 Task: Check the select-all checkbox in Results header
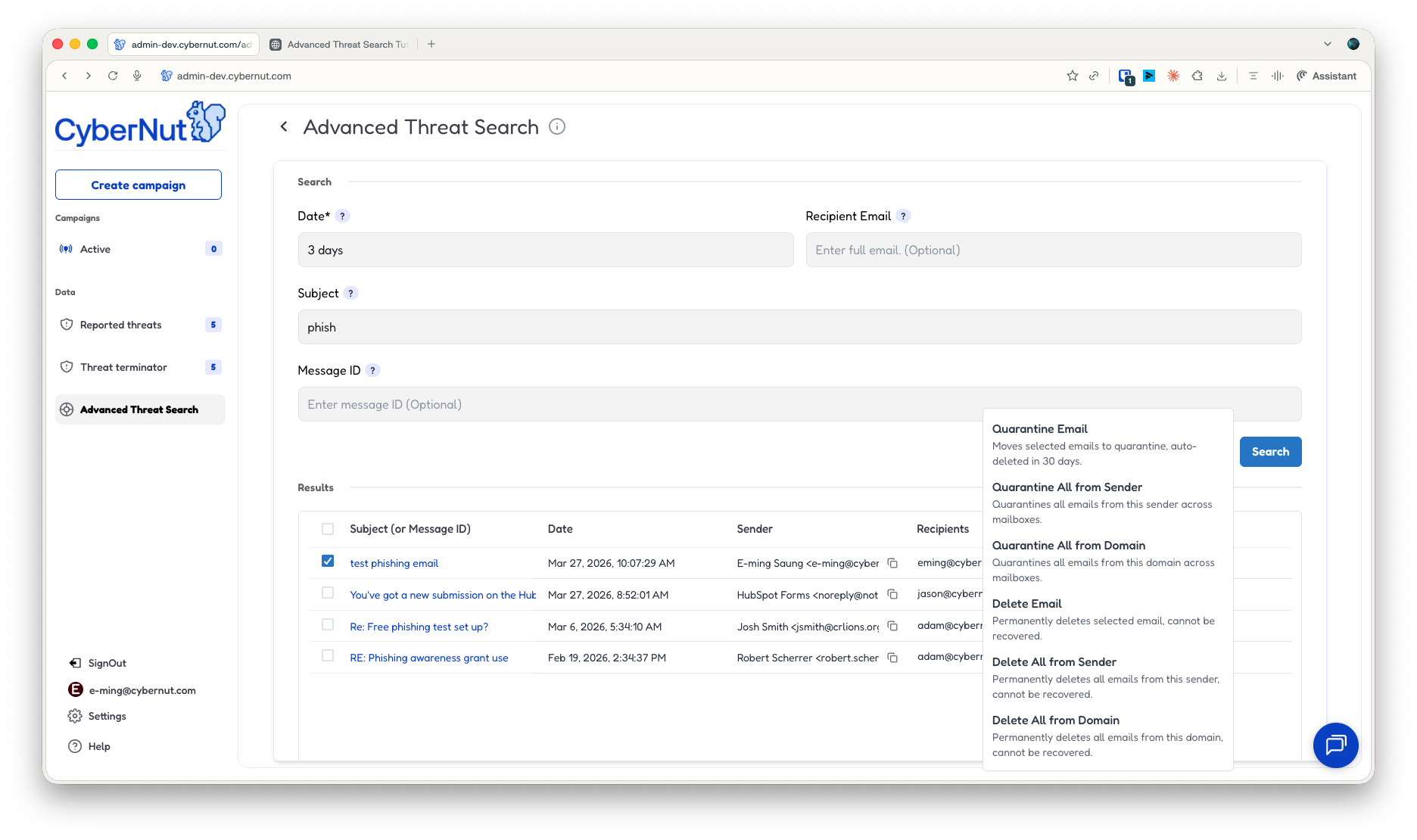click(327, 528)
